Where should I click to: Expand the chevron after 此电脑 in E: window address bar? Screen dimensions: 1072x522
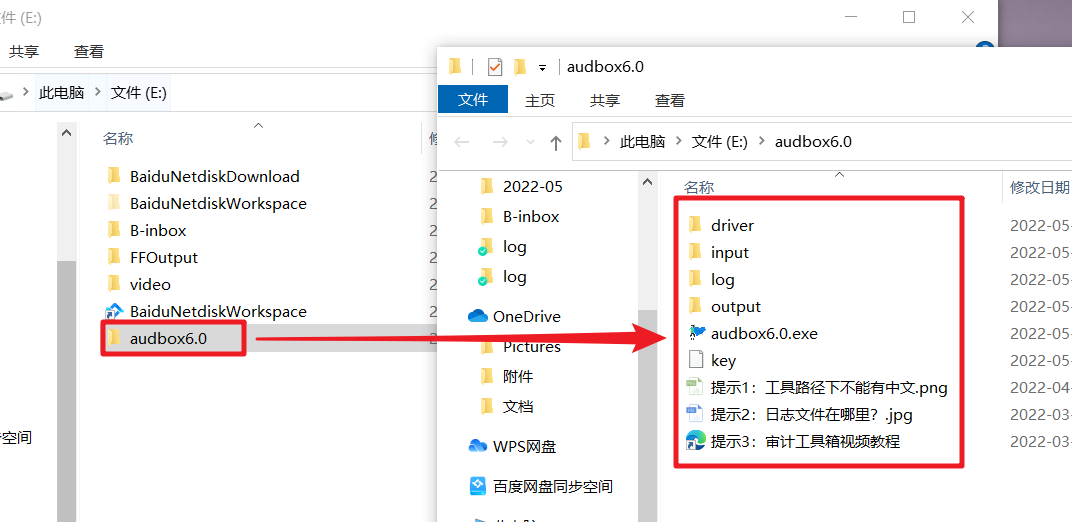click(x=97, y=92)
